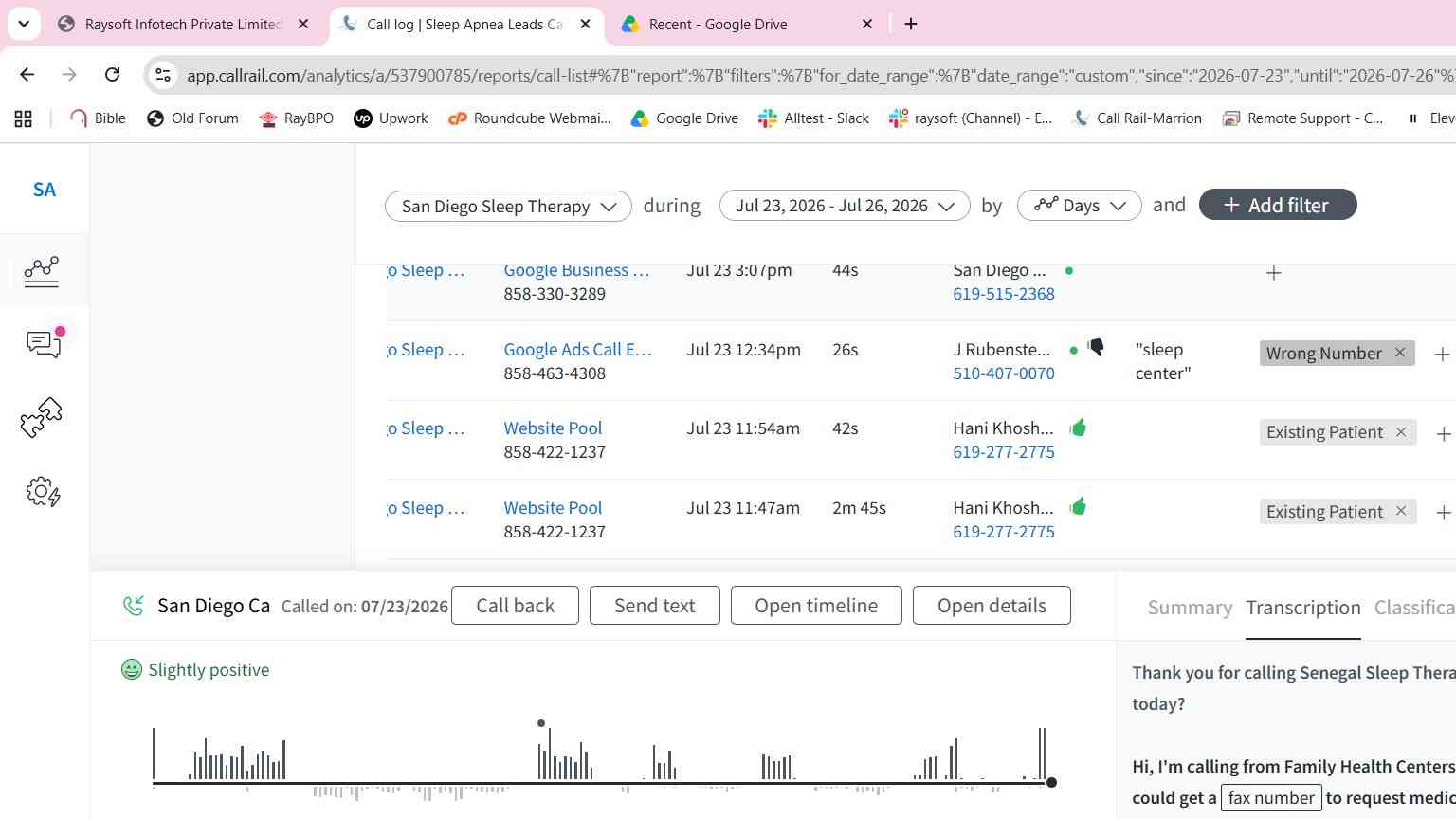Open the Jul 23 - Jul 26 date range dropdown
Screen dimensions: 1456x819
[x=845, y=206]
